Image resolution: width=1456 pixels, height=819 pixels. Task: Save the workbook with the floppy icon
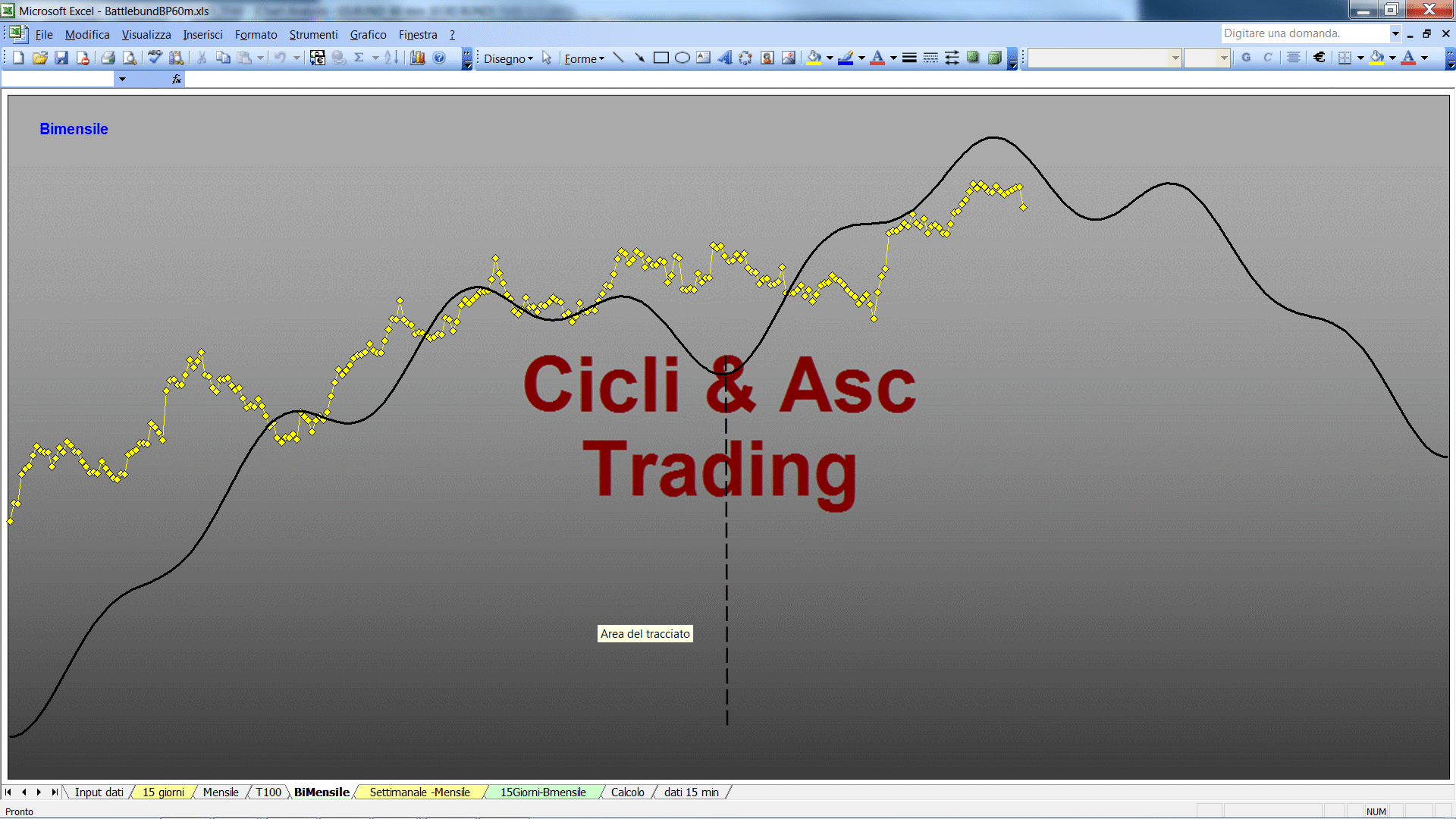click(x=61, y=58)
